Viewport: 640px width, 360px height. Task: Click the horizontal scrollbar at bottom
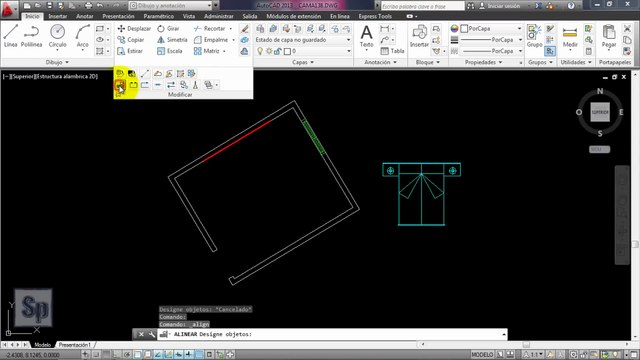526,345
